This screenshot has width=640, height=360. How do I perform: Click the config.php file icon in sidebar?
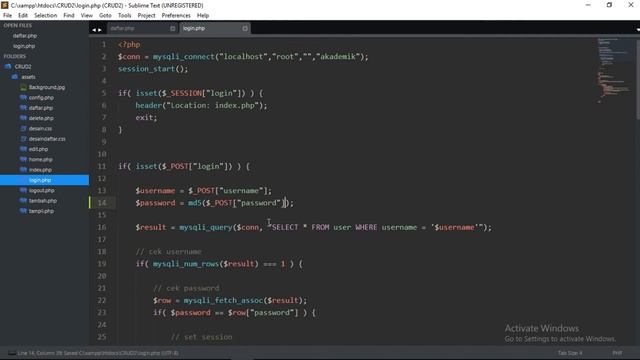(x=23, y=98)
